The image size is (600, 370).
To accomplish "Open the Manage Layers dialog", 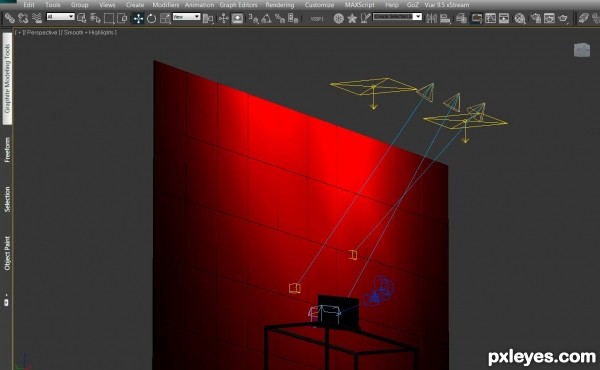I will point(461,18).
